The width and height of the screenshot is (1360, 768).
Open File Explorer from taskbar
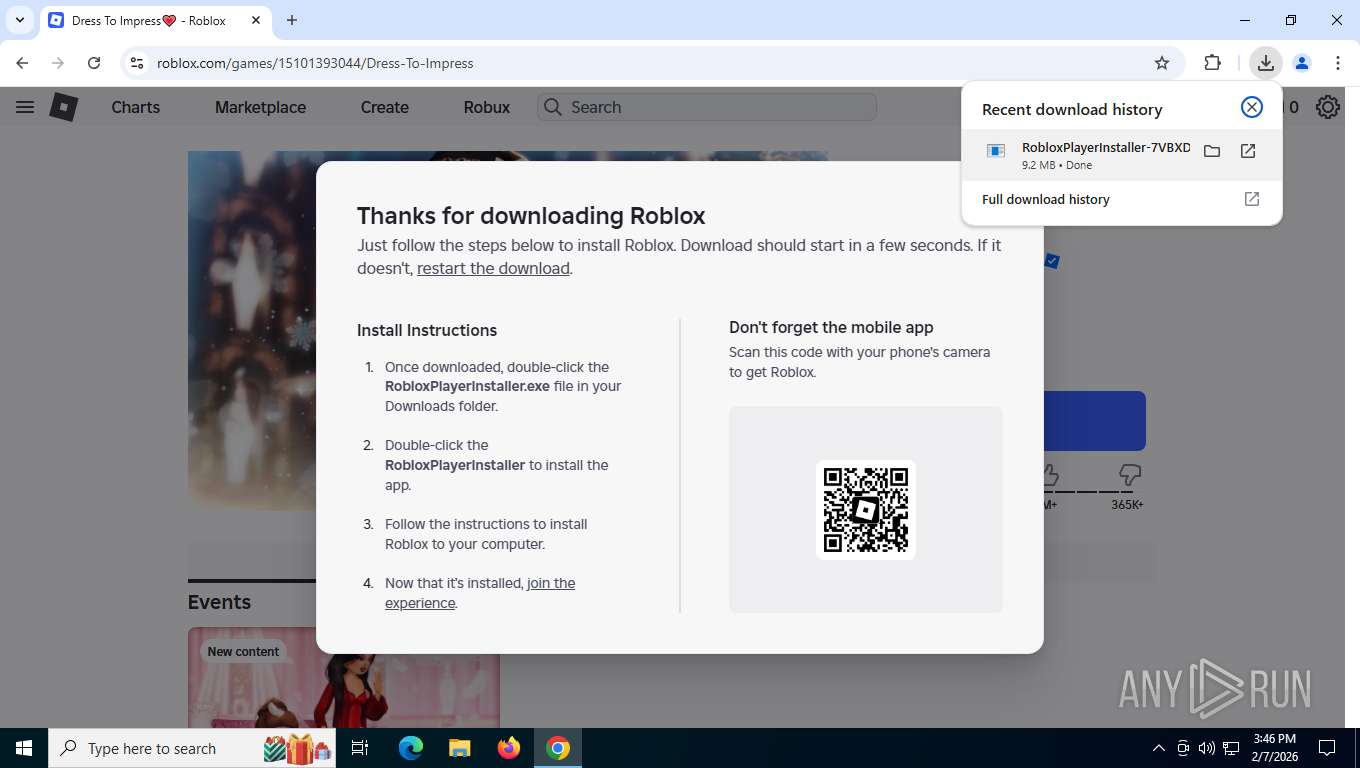click(x=459, y=748)
